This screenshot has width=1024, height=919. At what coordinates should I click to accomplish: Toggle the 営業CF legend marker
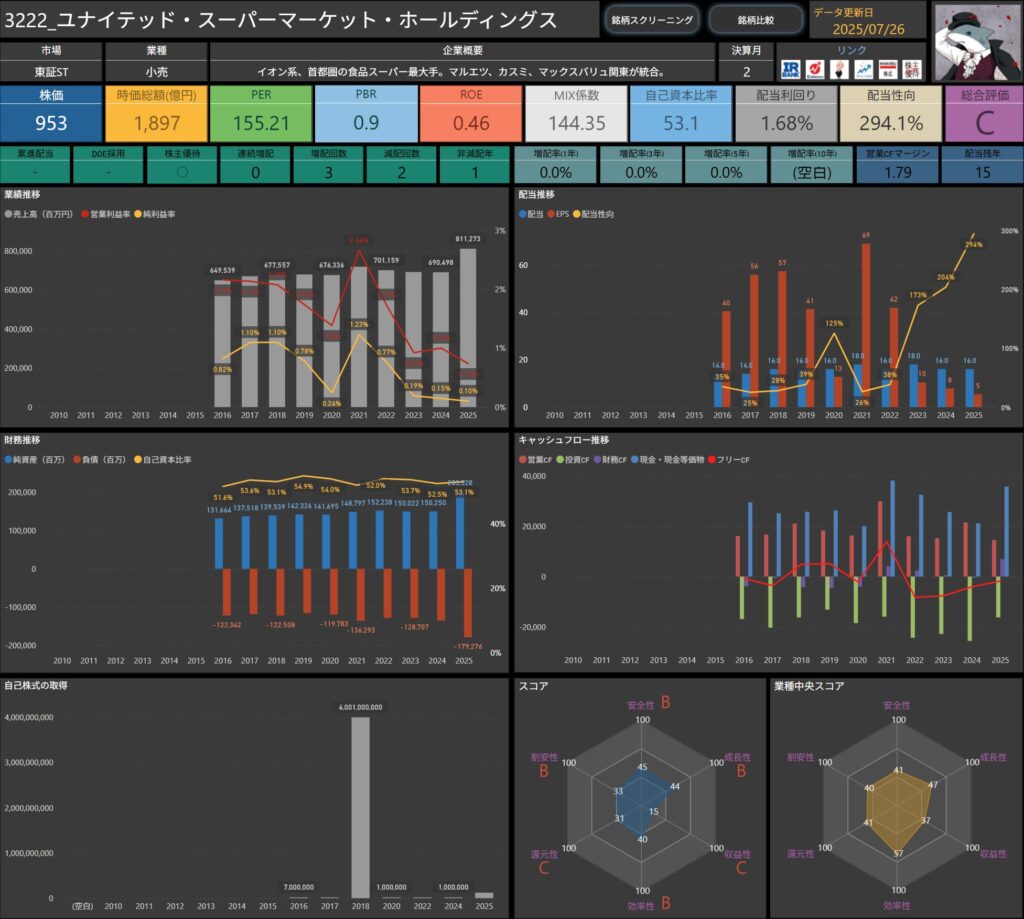[522, 460]
